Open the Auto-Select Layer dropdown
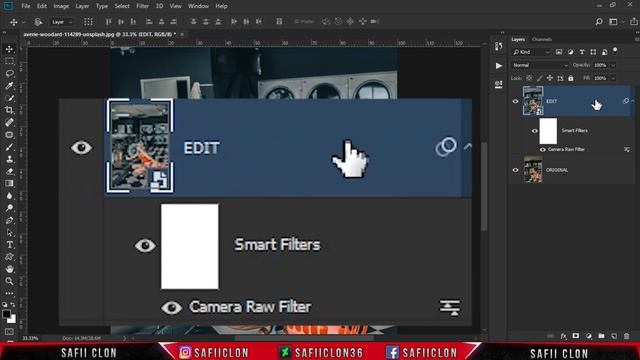 [x=61, y=22]
